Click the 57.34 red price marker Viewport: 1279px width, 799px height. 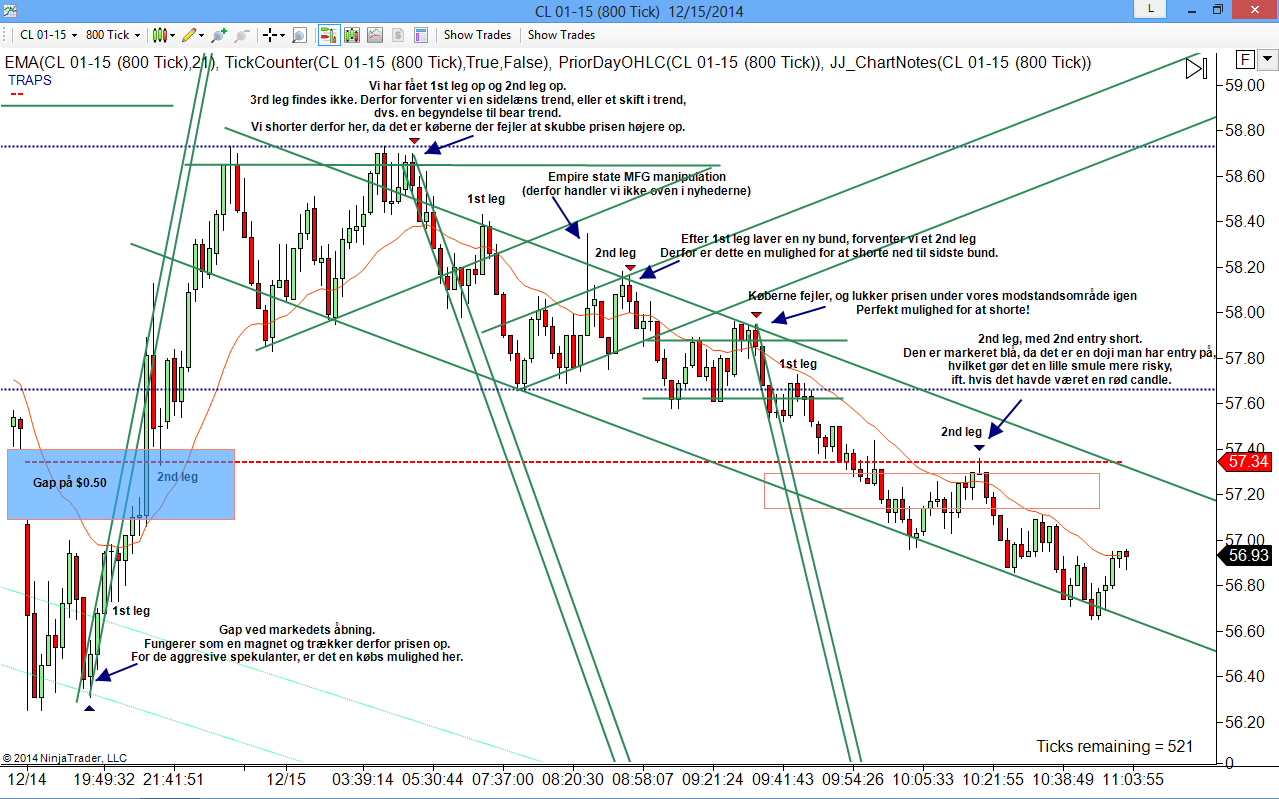1246,461
